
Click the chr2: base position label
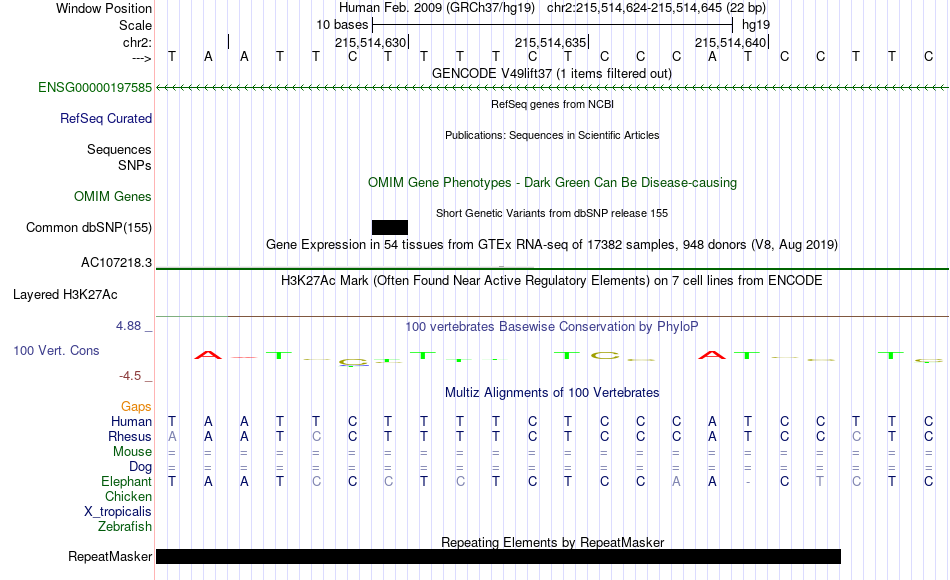[137, 42]
